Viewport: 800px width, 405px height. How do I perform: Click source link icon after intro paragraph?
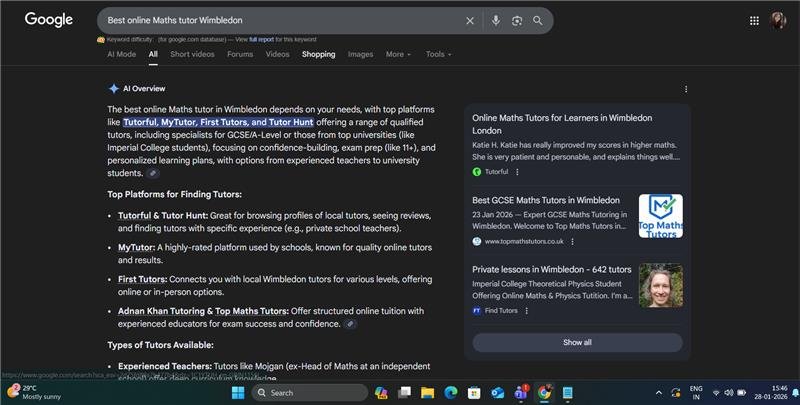coord(153,173)
